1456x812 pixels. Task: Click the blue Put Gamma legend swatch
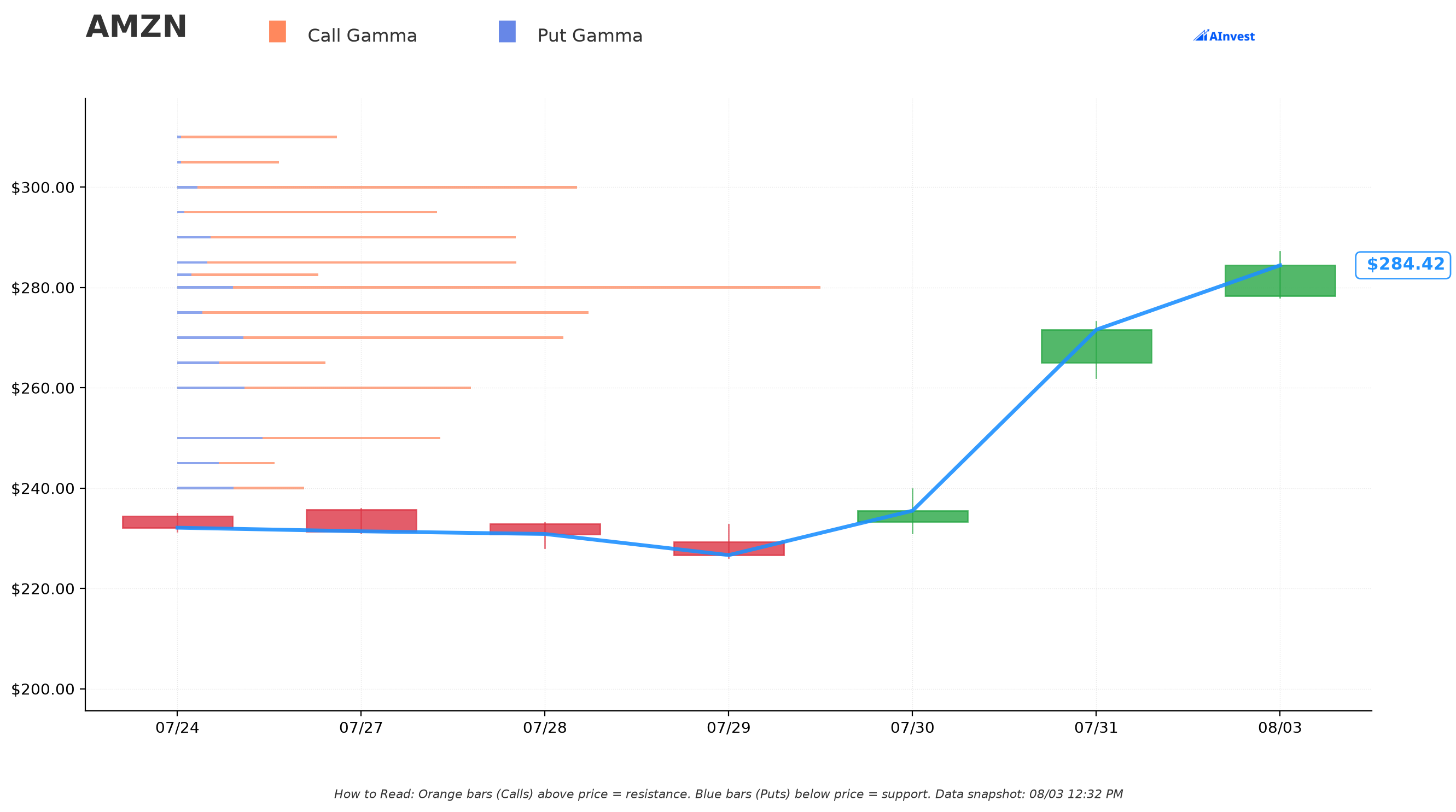coord(507,32)
